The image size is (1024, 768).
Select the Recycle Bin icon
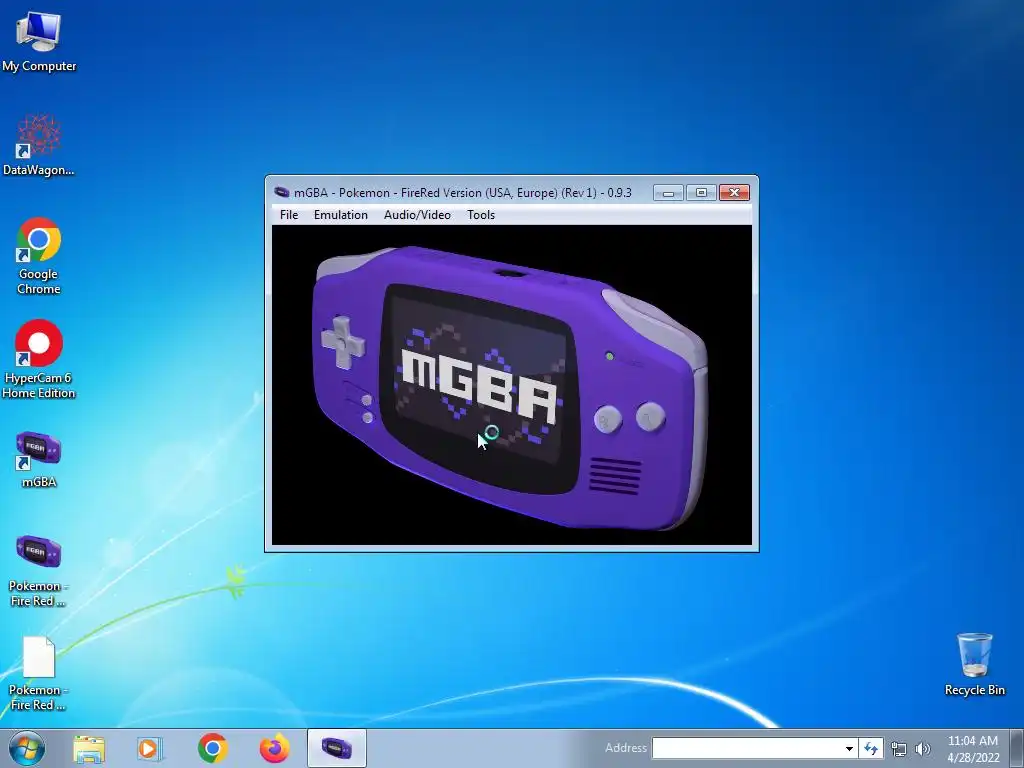click(x=974, y=664)
